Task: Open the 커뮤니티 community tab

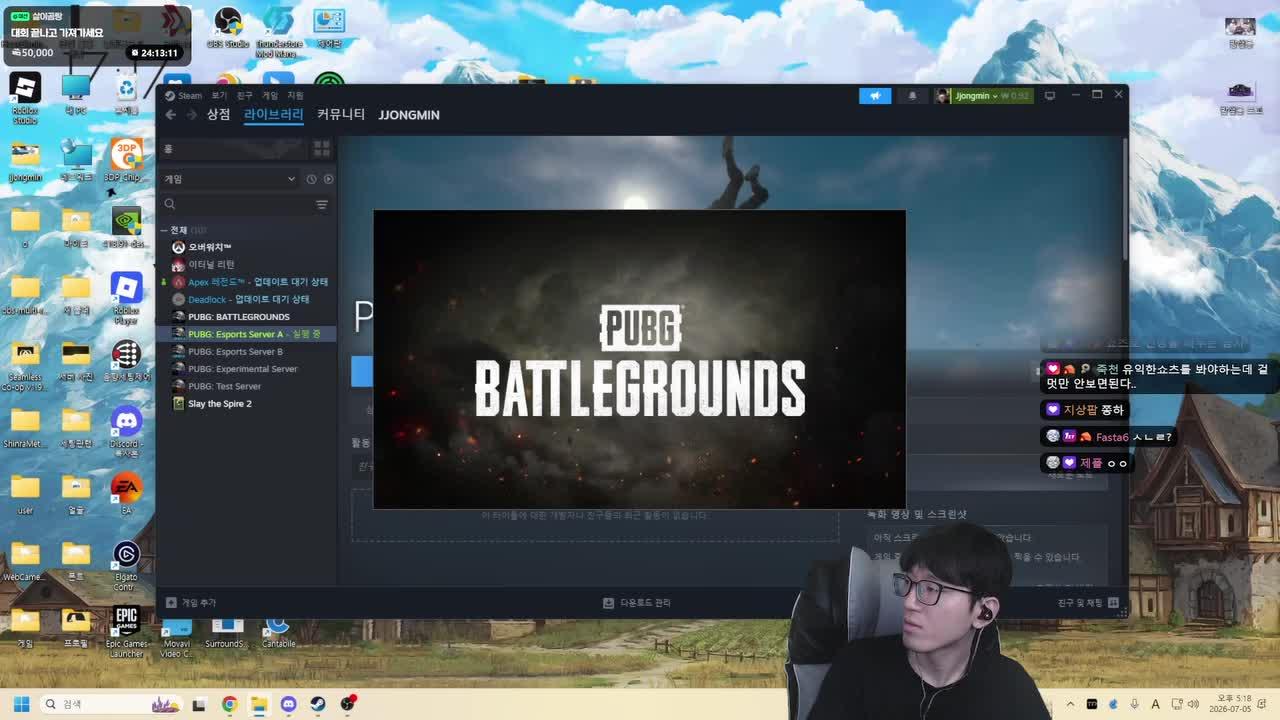Action: (x=341, y=114)
